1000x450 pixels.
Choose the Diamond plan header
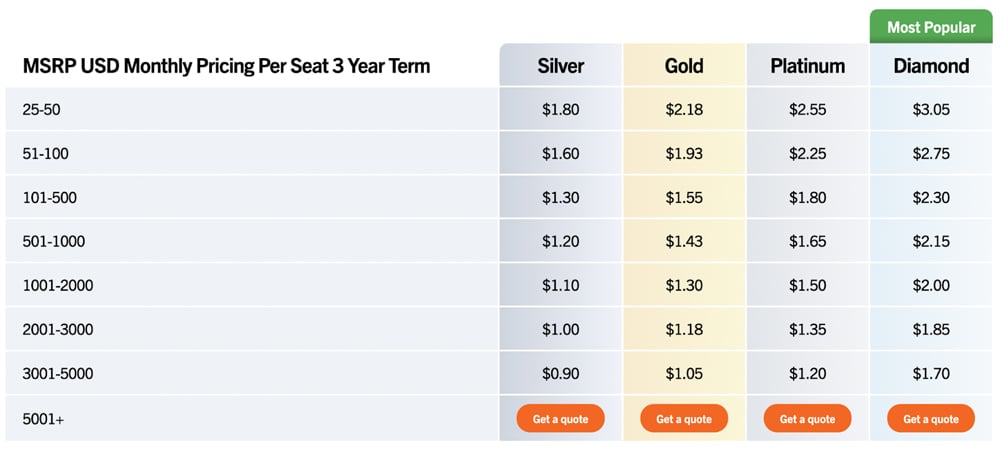[931, 67]
